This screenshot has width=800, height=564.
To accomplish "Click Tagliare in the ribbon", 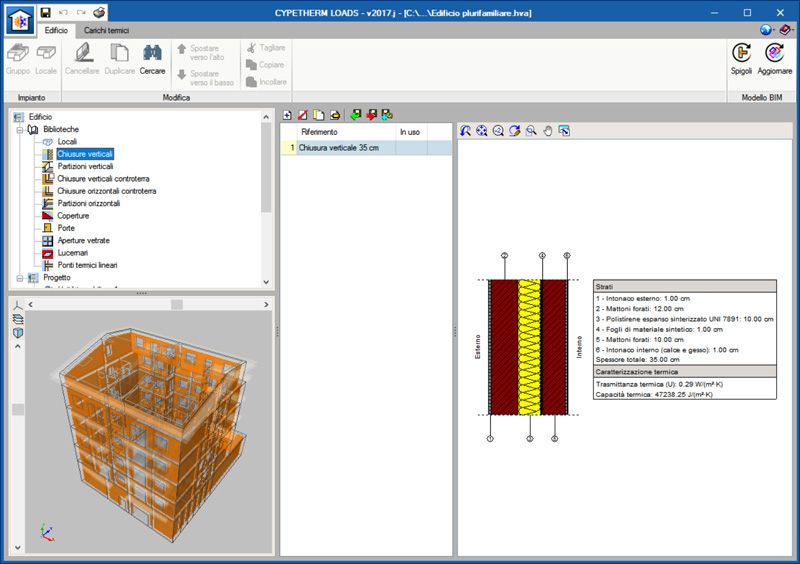I will [x=265, y=47].
